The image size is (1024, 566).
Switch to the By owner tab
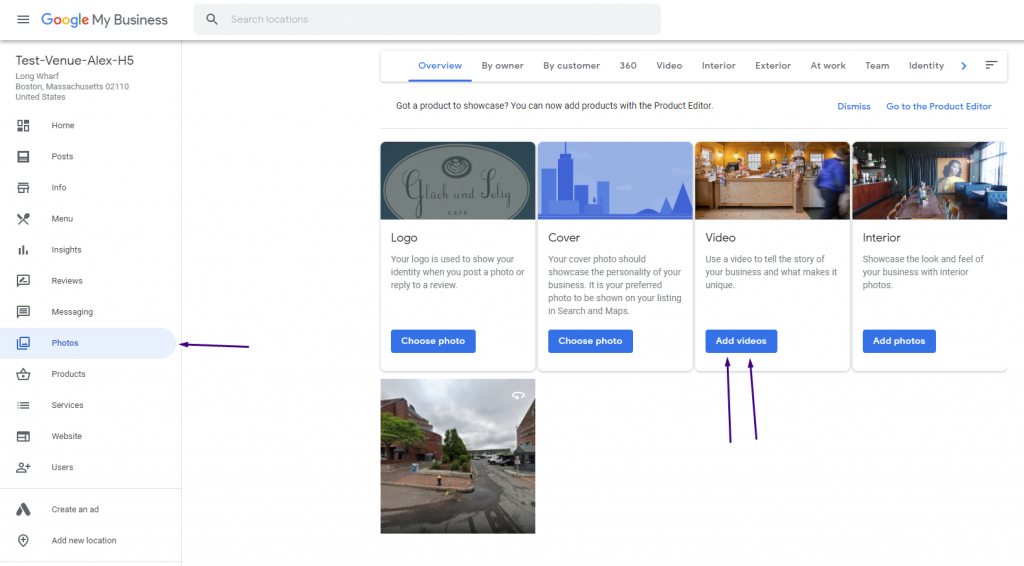tap(502, 66)
